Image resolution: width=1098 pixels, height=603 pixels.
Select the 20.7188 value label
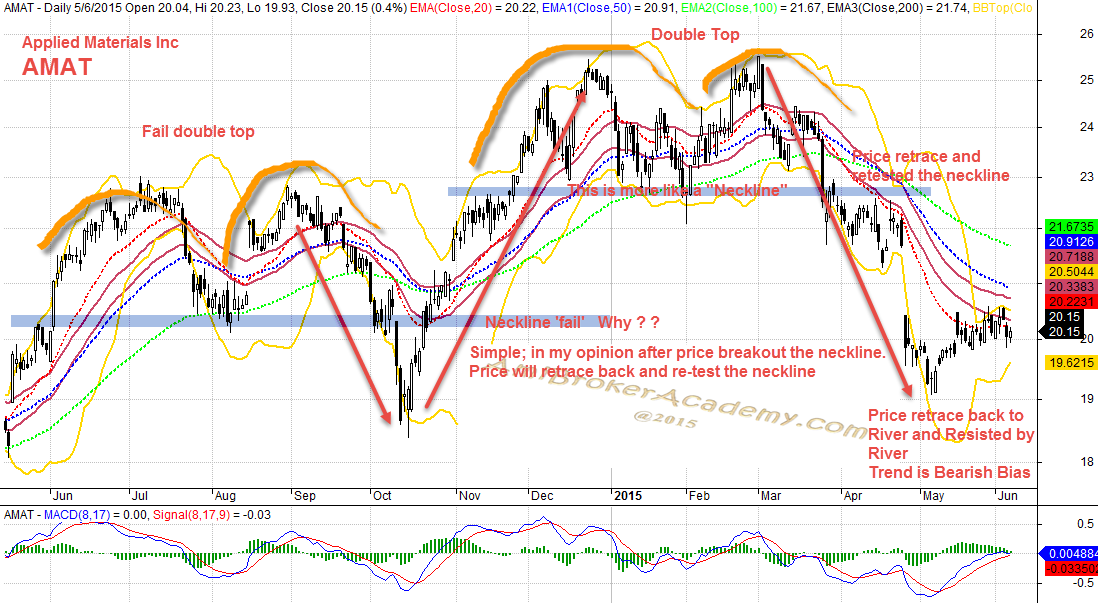pos(1071,257)
